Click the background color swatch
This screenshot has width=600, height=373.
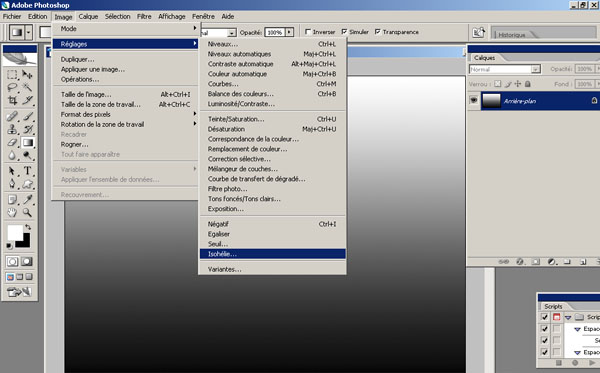tap(25, 243)
